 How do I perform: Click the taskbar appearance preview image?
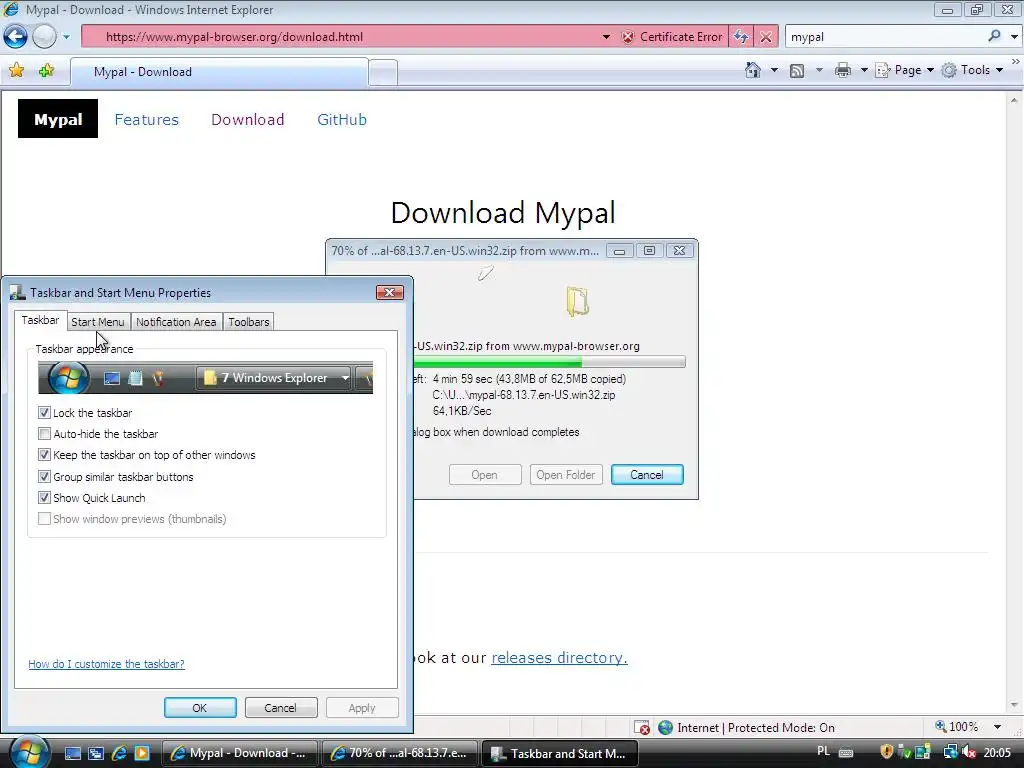point(206,377)
